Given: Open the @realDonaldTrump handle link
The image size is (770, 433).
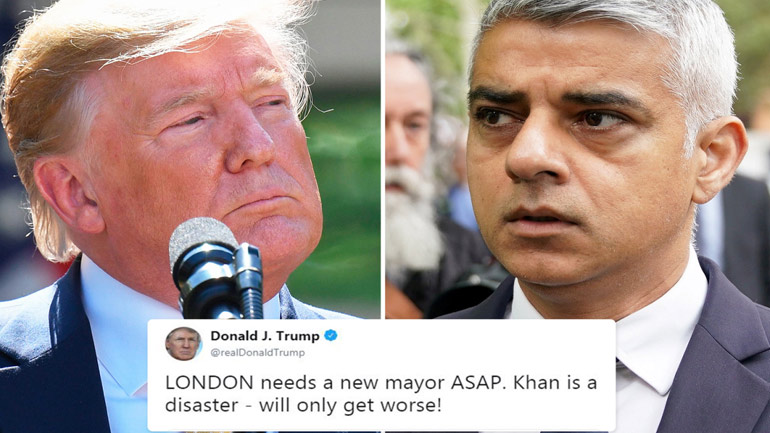Looking at the screenshot, I should tap(257, 352).
